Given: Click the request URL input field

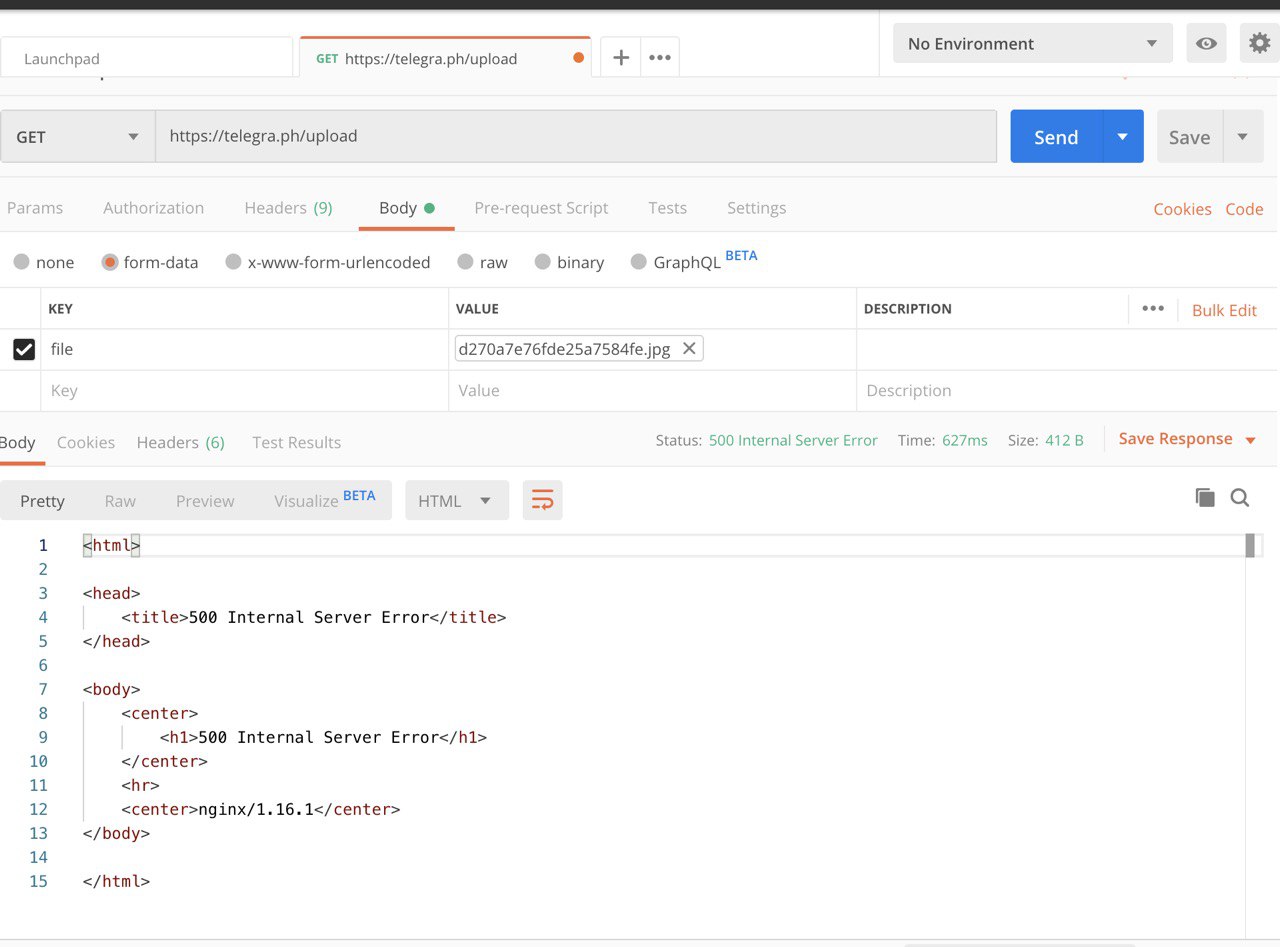Looking at the screenshot, I should [576, 136].
